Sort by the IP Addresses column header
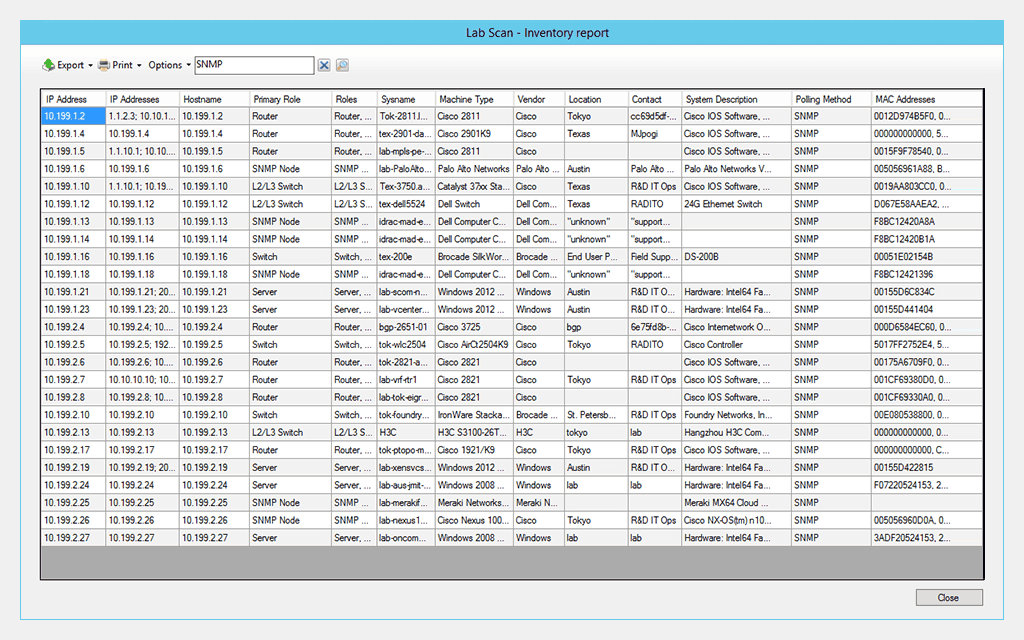1024x640 pixels. 142,99
